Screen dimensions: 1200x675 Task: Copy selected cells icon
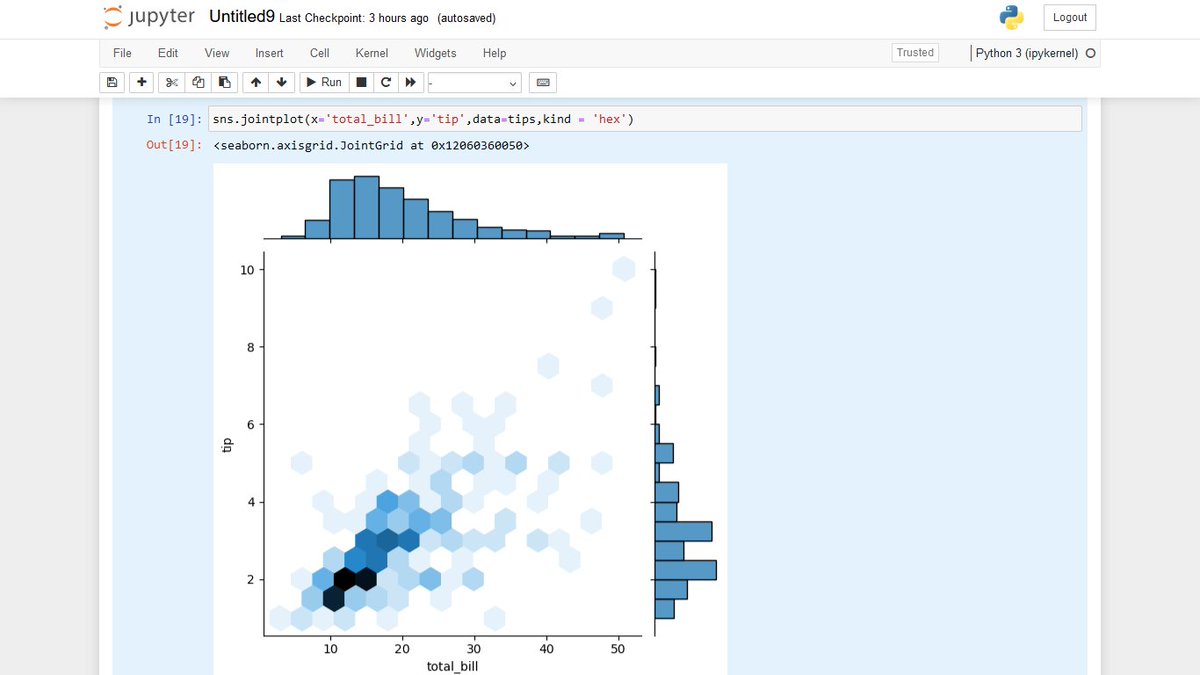pos(198,82)
